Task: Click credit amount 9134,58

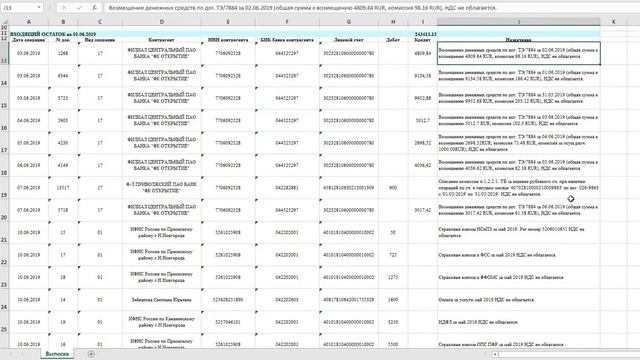Action: click(422, 76)
